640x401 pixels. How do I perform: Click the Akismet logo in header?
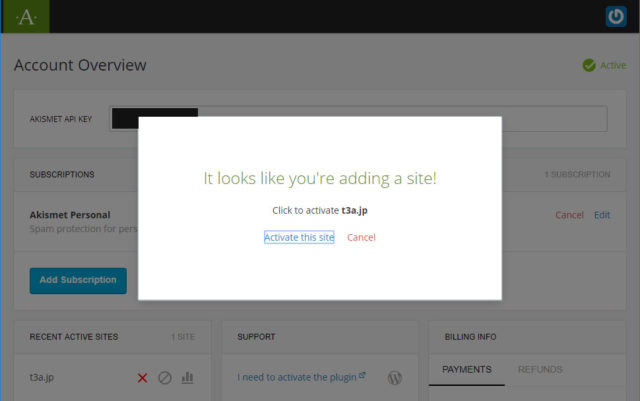26,16
